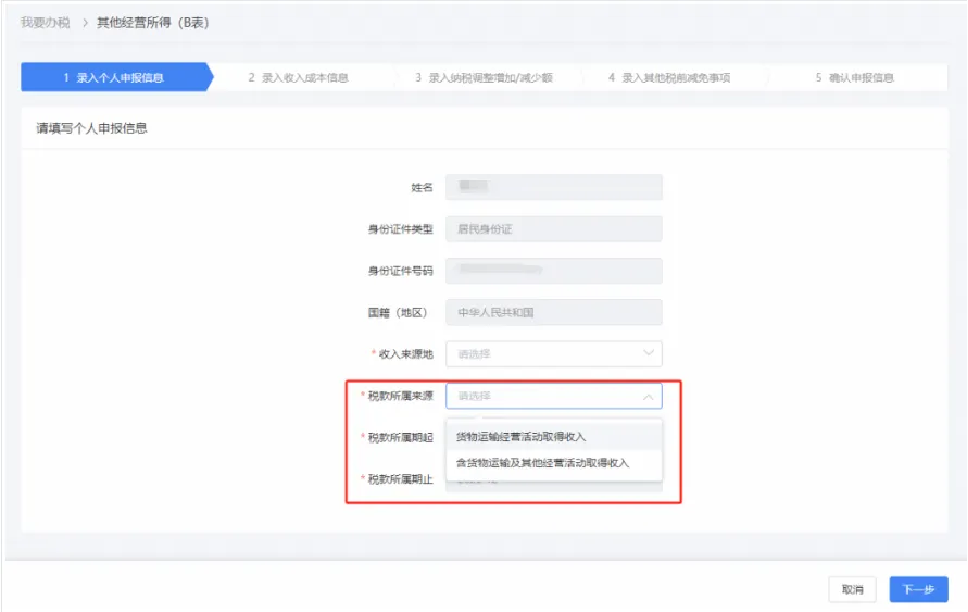The width and height of the screenshot is (968, 612).
Task: Click the 身份证件号码 field
Action: click(x=555, y=270)
